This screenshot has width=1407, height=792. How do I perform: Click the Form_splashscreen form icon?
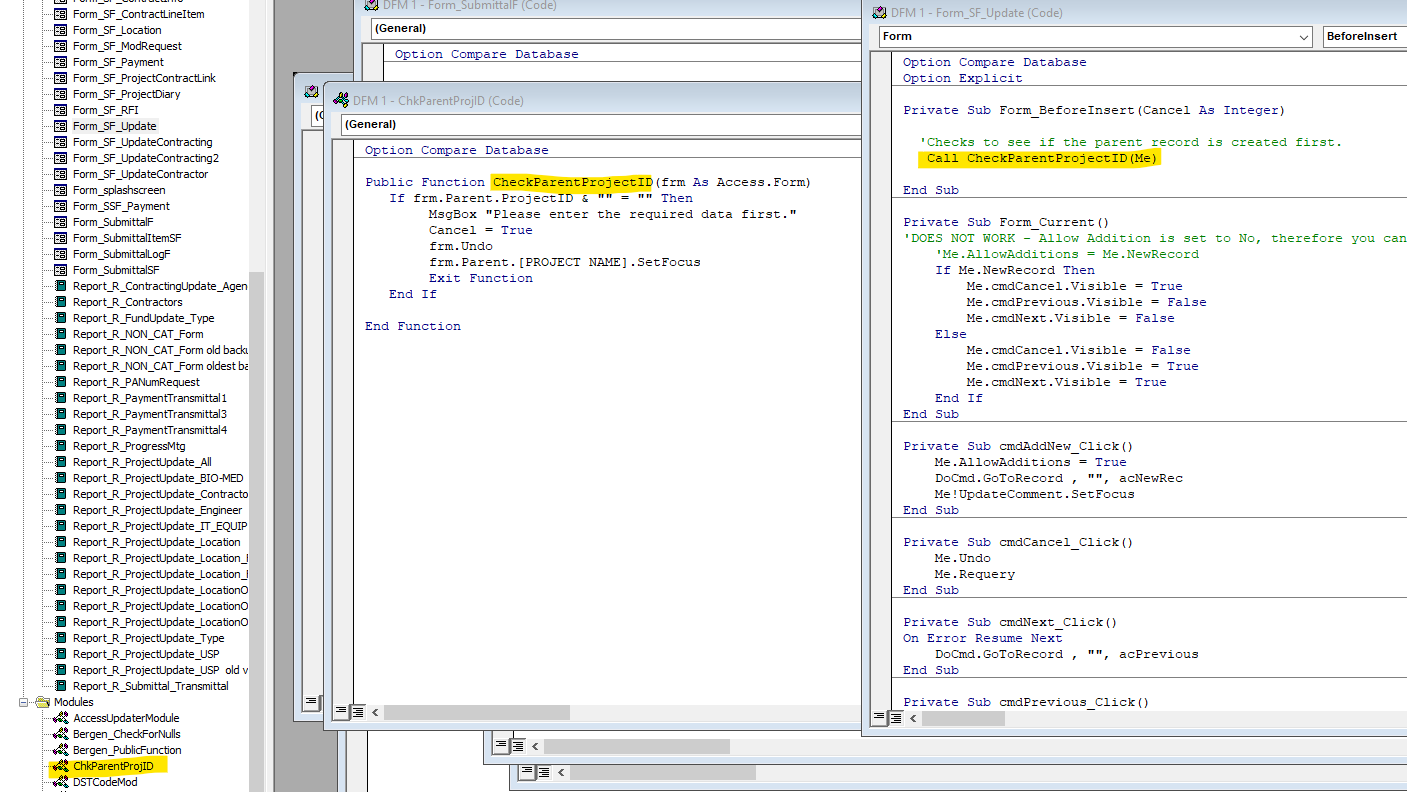tap(60, 190)
